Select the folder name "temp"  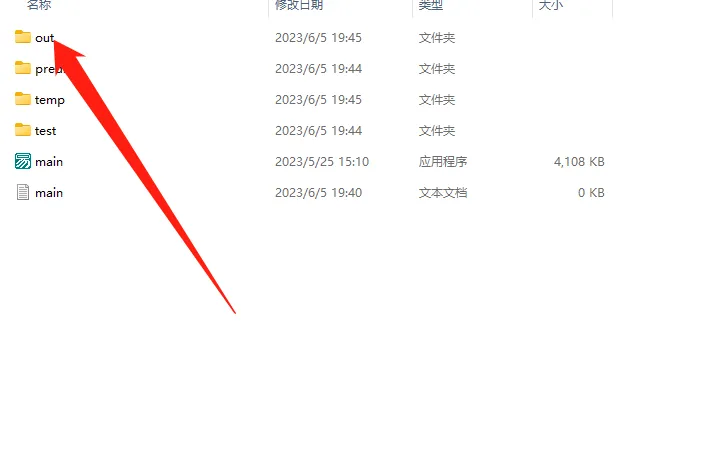(50, 100)
